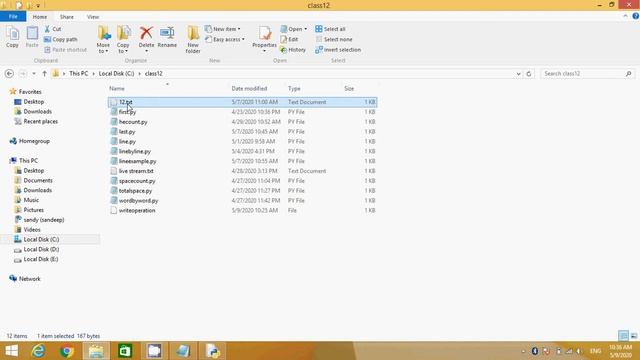Minimize the ribbon with chevron
The width and height of the screenshot is (640, 360).
[625, 16]
